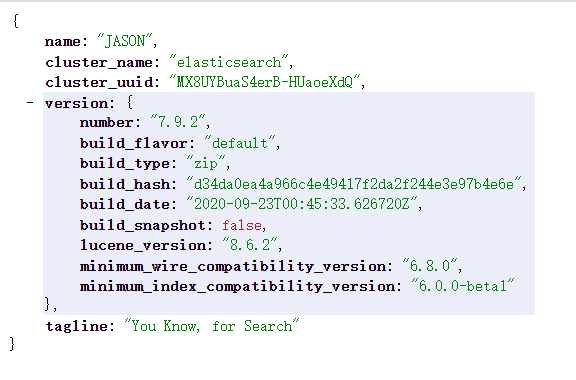The image size is (576, 380).
Task: Click the minimum_wire_compatibility_version key
Action: [233, 266]
